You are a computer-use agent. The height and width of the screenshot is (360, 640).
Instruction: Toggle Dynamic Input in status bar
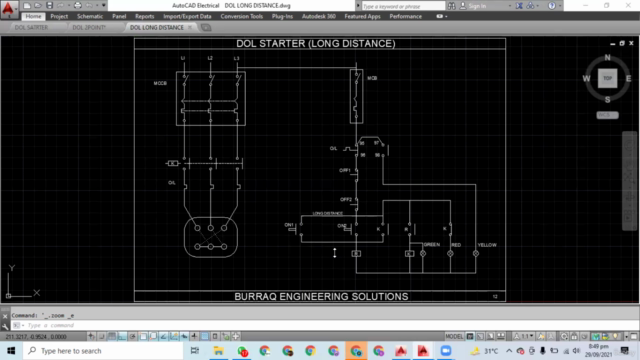point(184,336)
